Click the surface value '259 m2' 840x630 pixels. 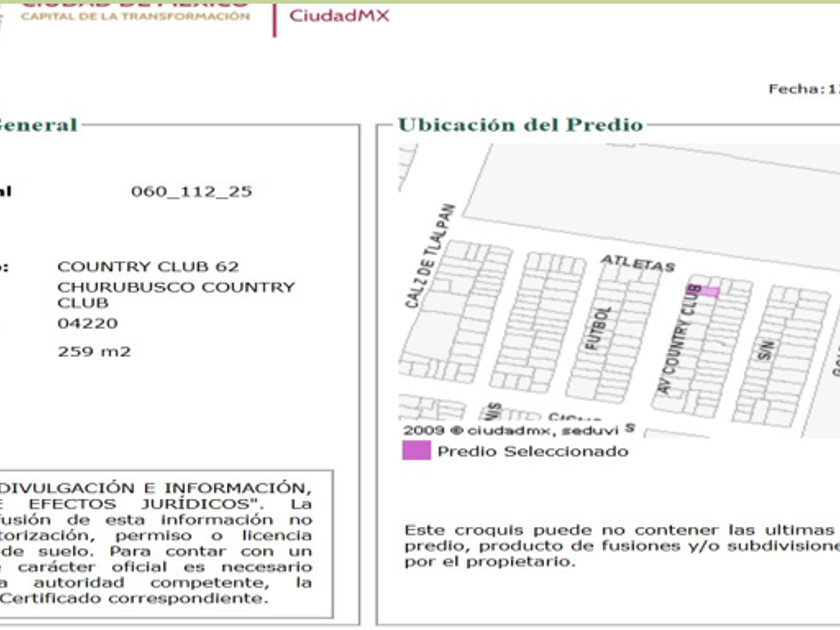(x=94, y=351)
